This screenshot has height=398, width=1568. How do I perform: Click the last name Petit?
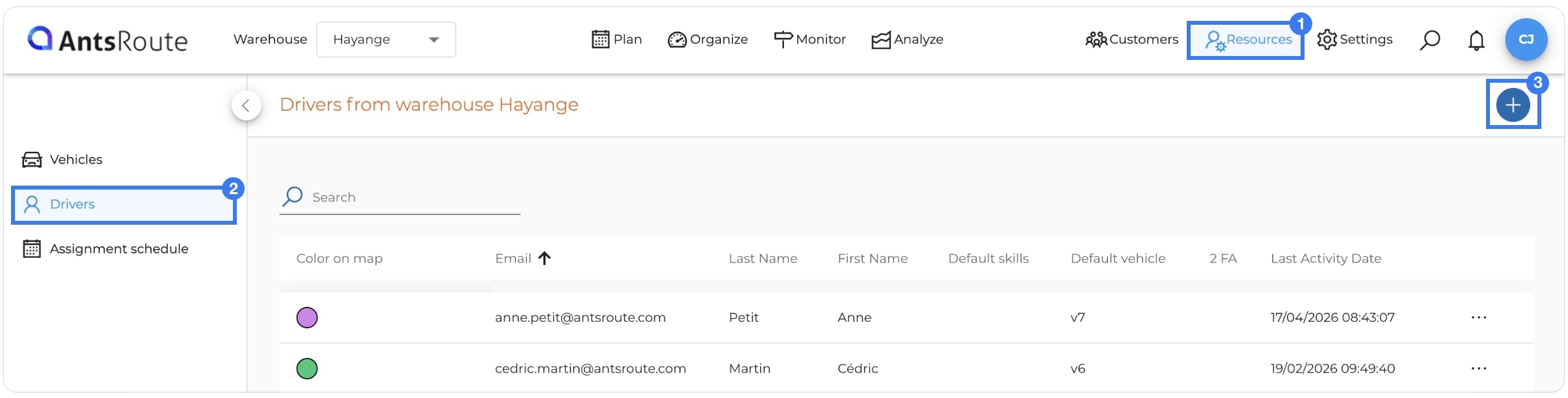click(743, 317)
